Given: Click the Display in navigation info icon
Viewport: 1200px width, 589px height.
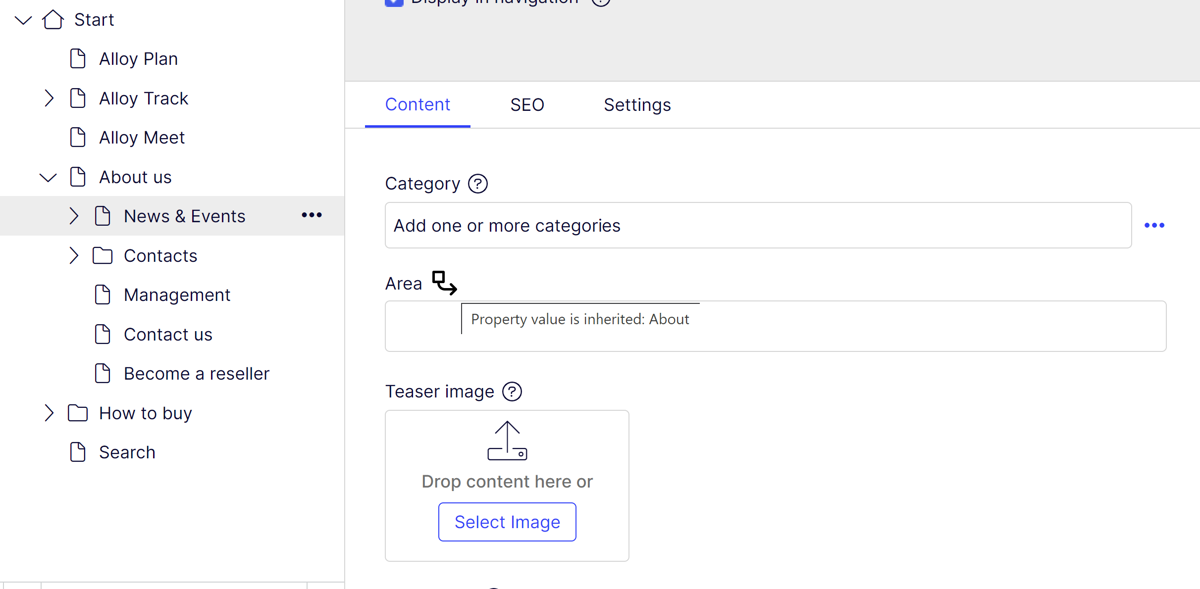Looking at the screenshot, I should [601, 2].
